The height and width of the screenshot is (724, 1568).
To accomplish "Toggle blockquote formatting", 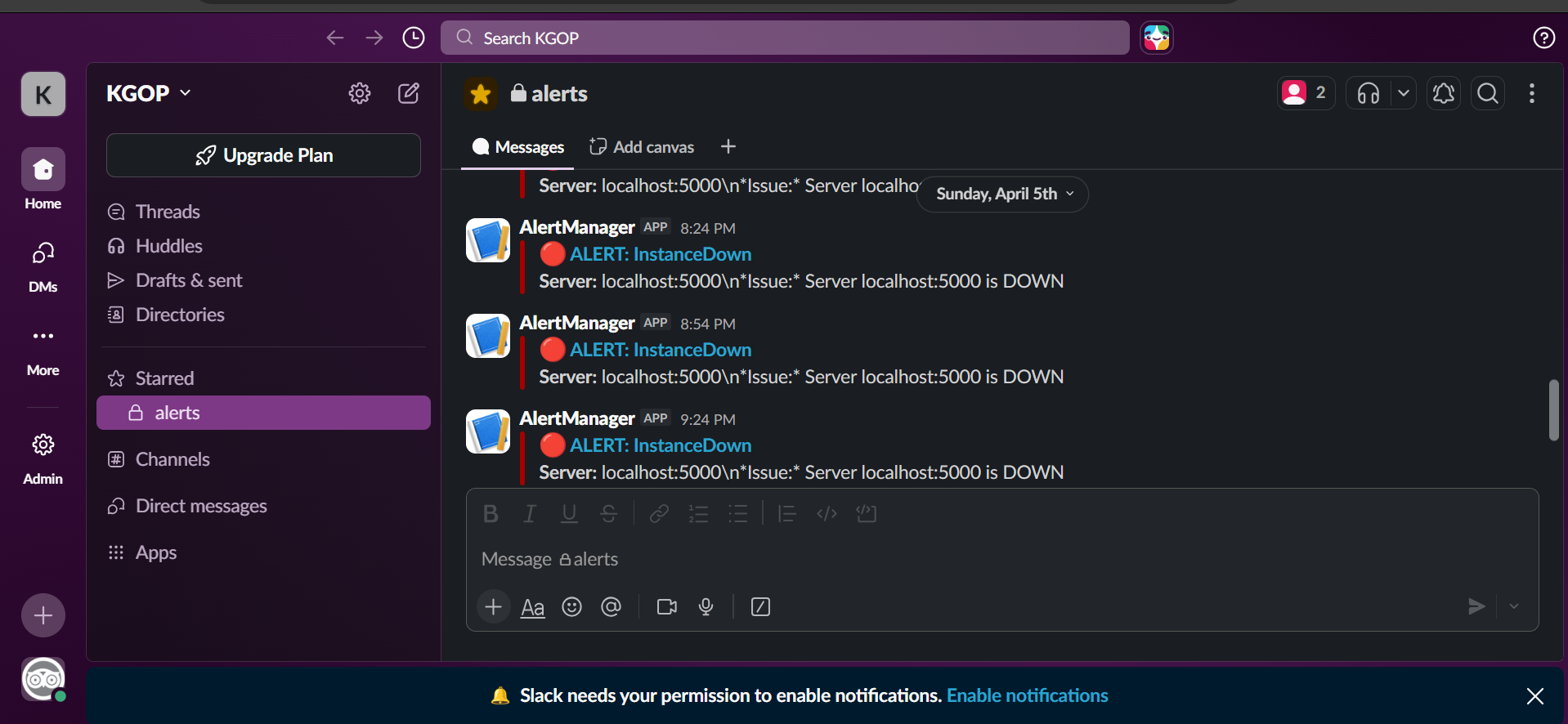I will 787,513.
